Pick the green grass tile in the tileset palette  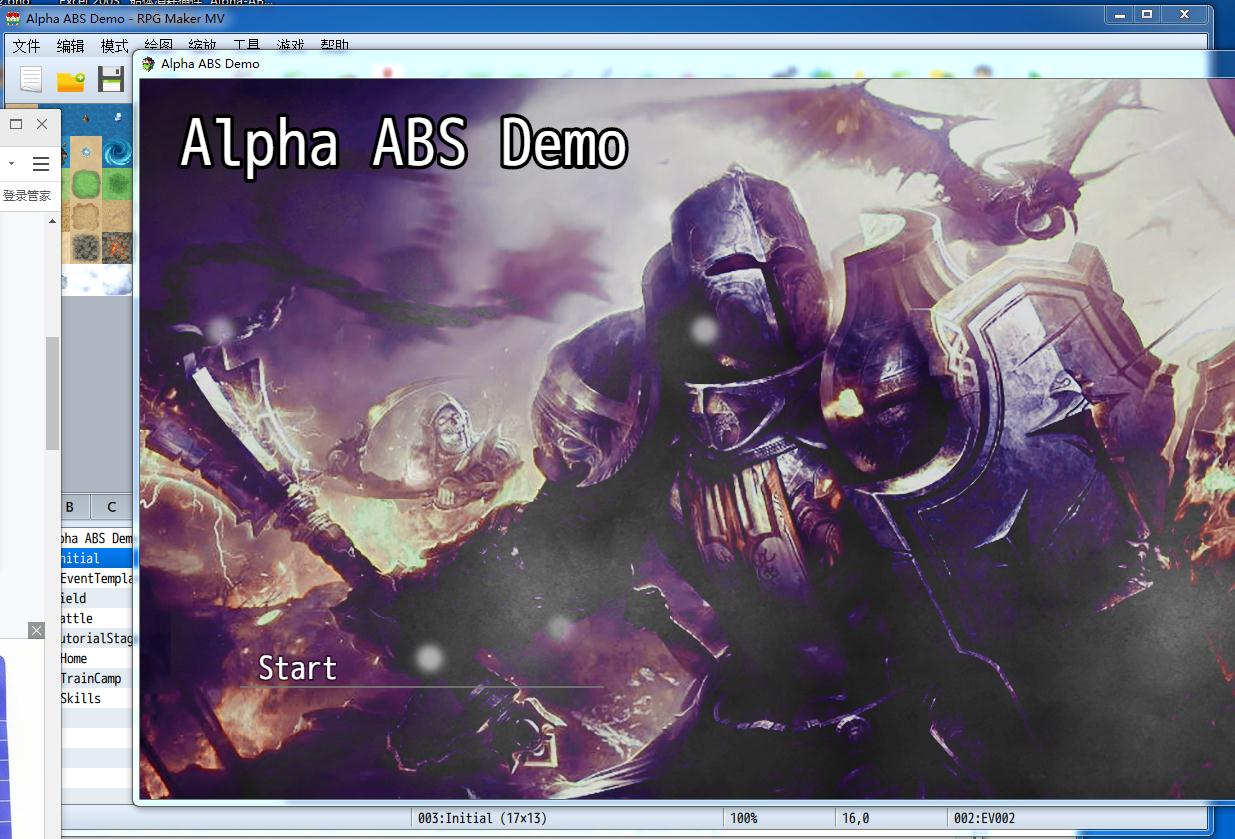(x=85, y=186)
